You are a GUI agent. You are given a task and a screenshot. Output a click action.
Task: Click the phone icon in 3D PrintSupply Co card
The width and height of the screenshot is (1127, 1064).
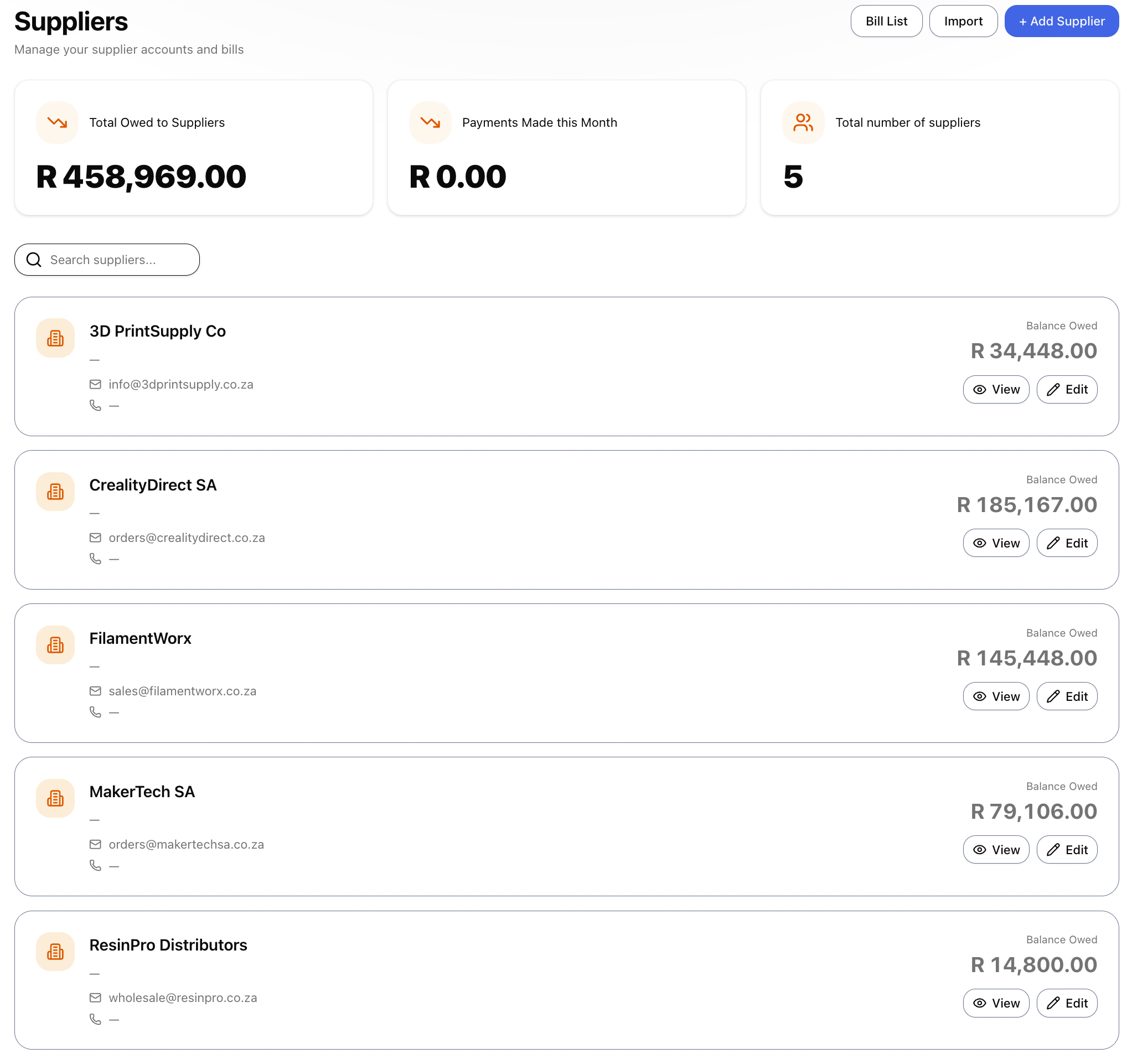pos(95,406)
